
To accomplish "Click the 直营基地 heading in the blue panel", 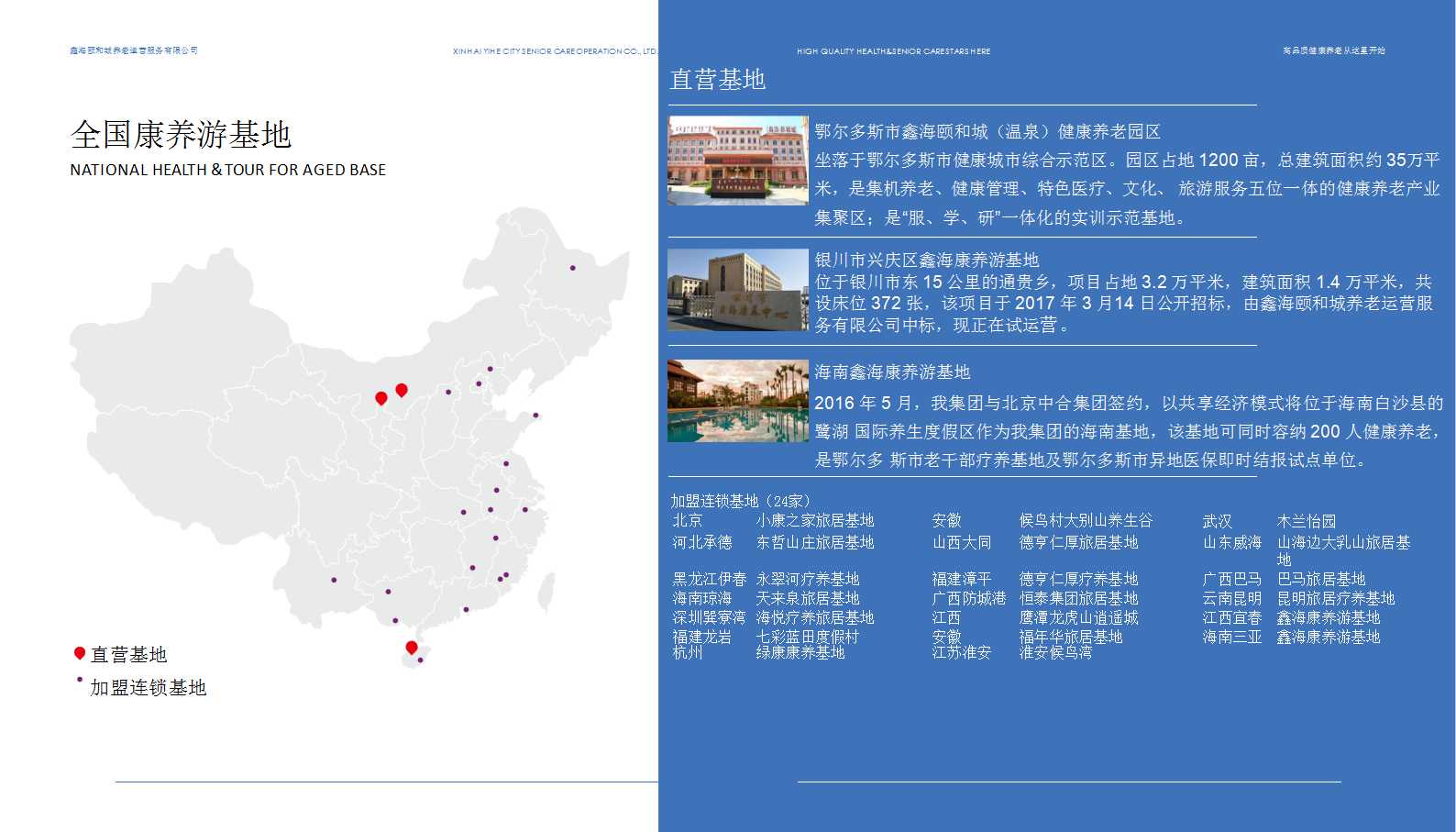I will coord(717,80).
